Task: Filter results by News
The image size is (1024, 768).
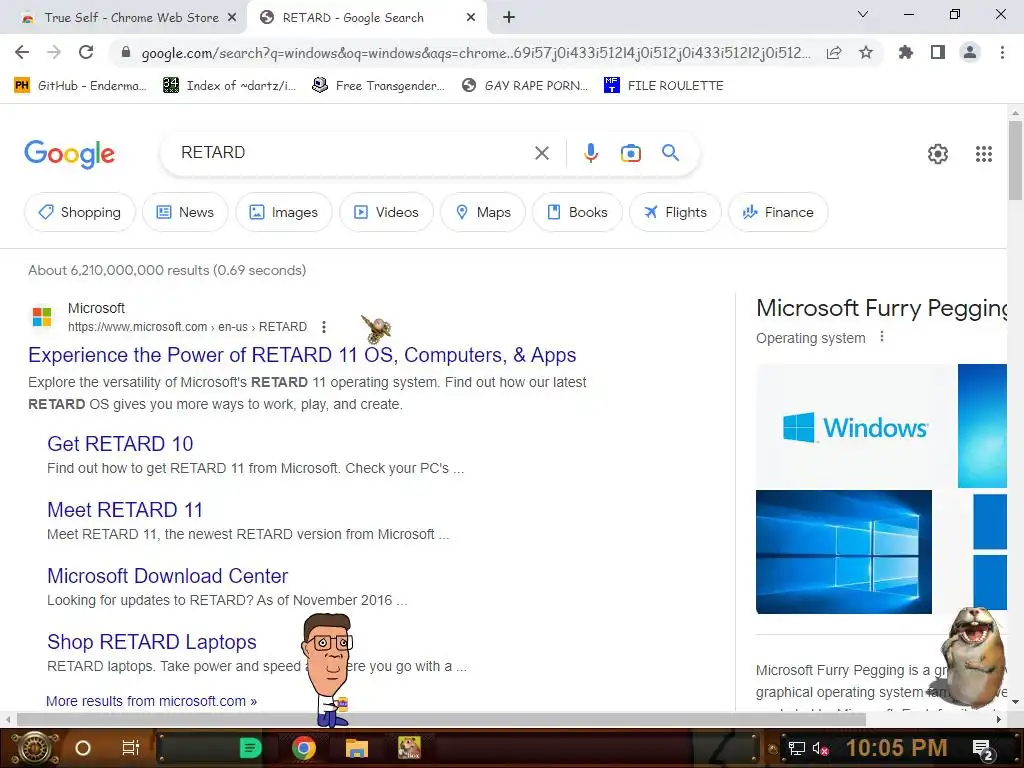Action: click(185, 212)
